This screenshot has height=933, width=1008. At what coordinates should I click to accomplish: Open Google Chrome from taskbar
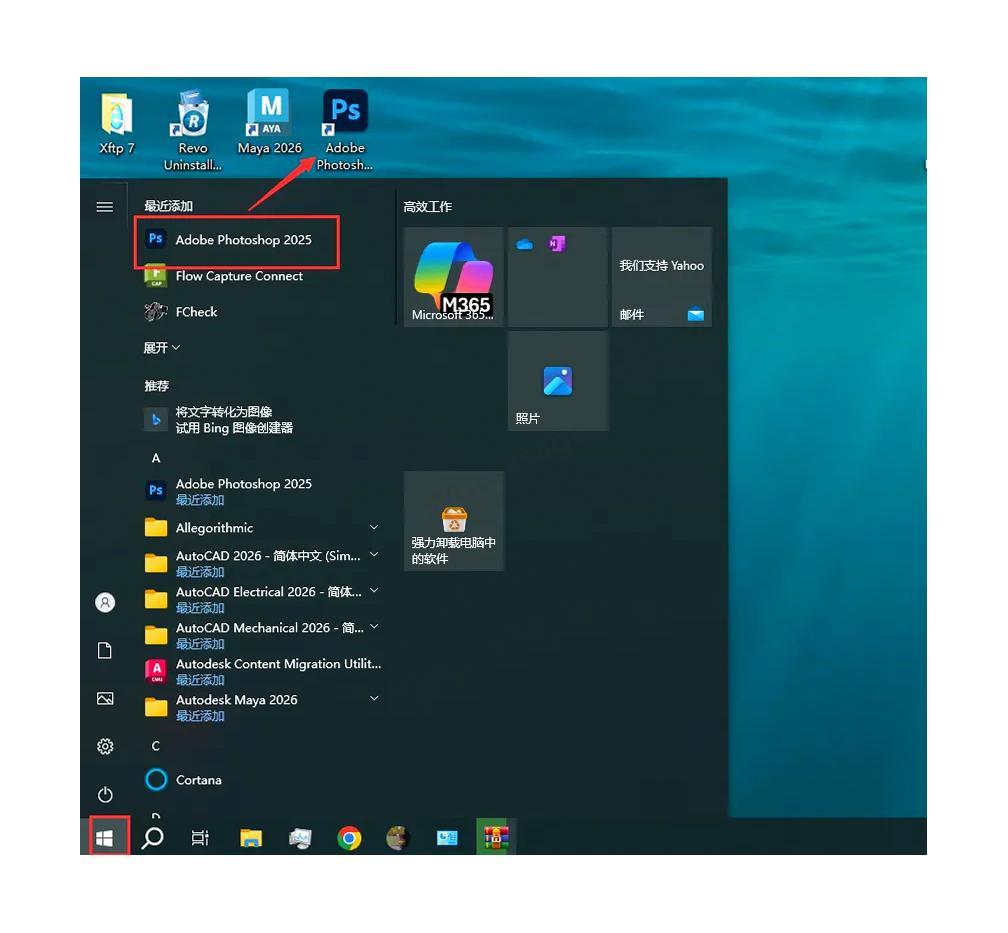pyautogui.click(x=349, y=838)
